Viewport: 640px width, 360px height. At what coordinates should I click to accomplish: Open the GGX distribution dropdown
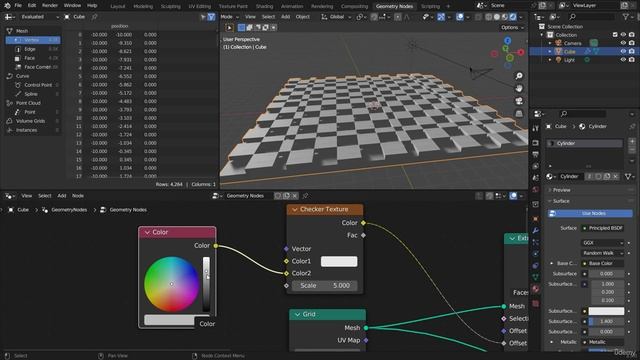pos(602,242)
